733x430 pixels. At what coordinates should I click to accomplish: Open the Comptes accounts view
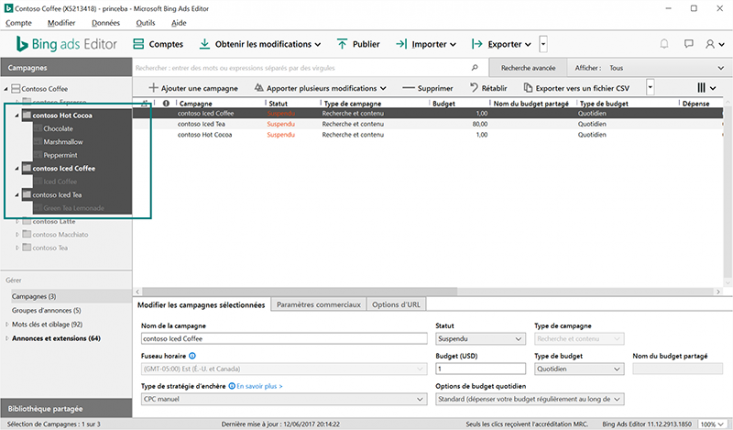[158, 44]
